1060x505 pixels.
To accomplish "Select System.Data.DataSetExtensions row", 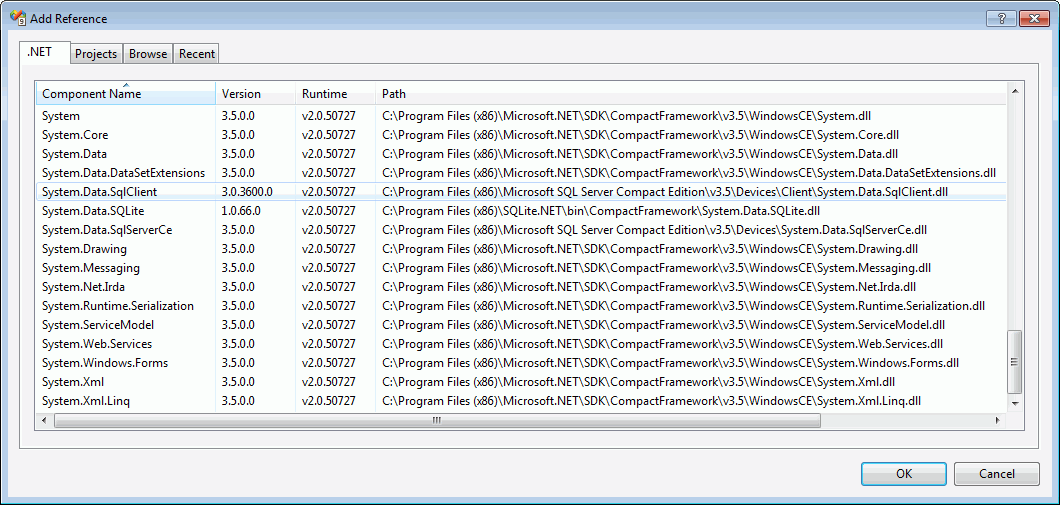I will coord(521,172).
